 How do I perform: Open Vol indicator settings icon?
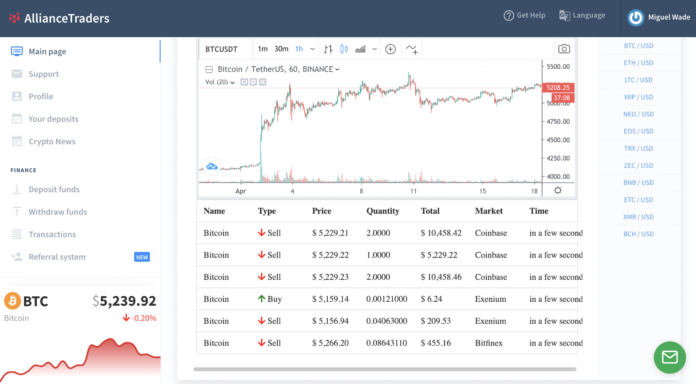pos(253,82)
